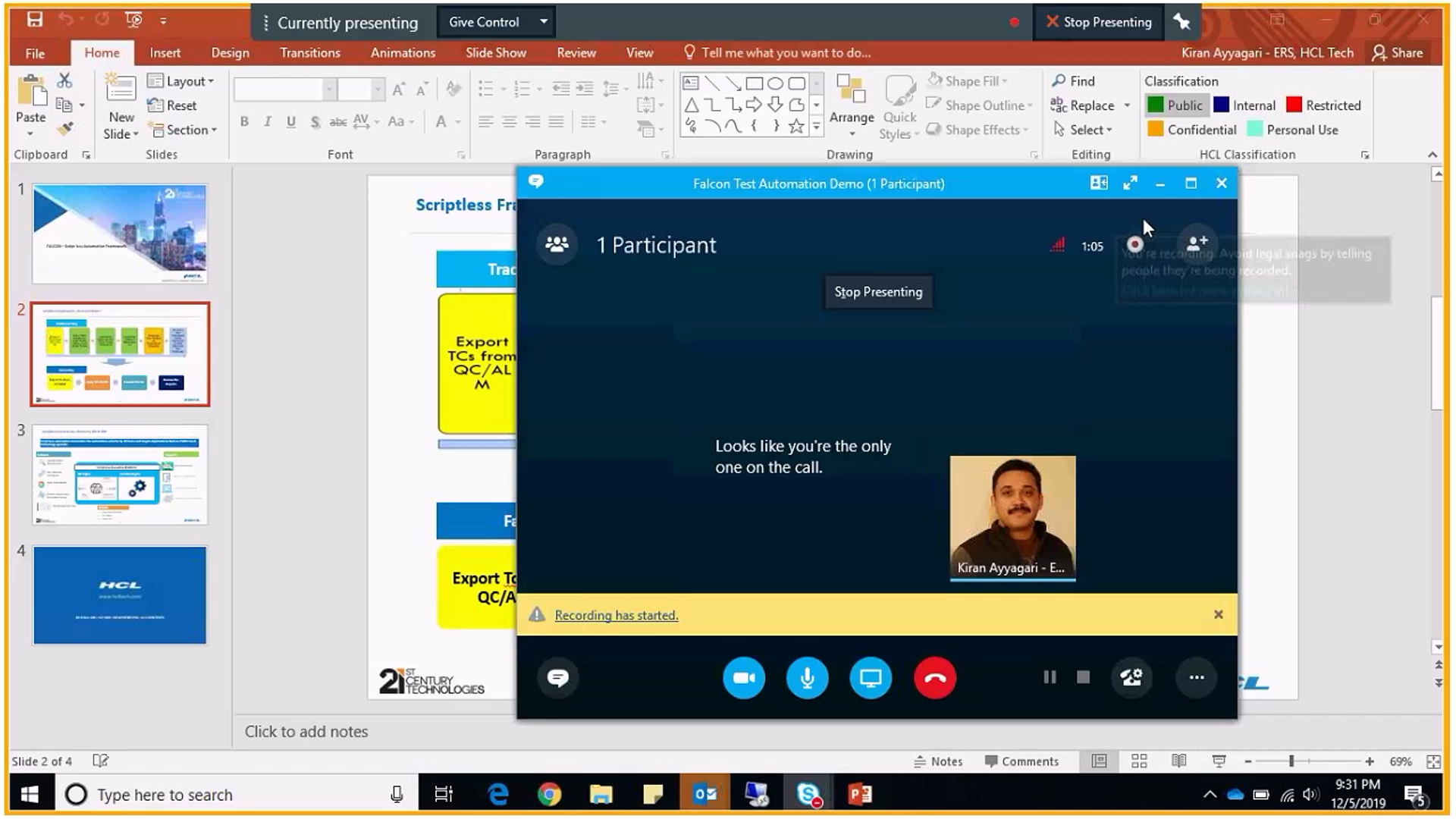1456x819 pixels.
Task: Select the Animations ribbon tab
Action: (403, 52)
